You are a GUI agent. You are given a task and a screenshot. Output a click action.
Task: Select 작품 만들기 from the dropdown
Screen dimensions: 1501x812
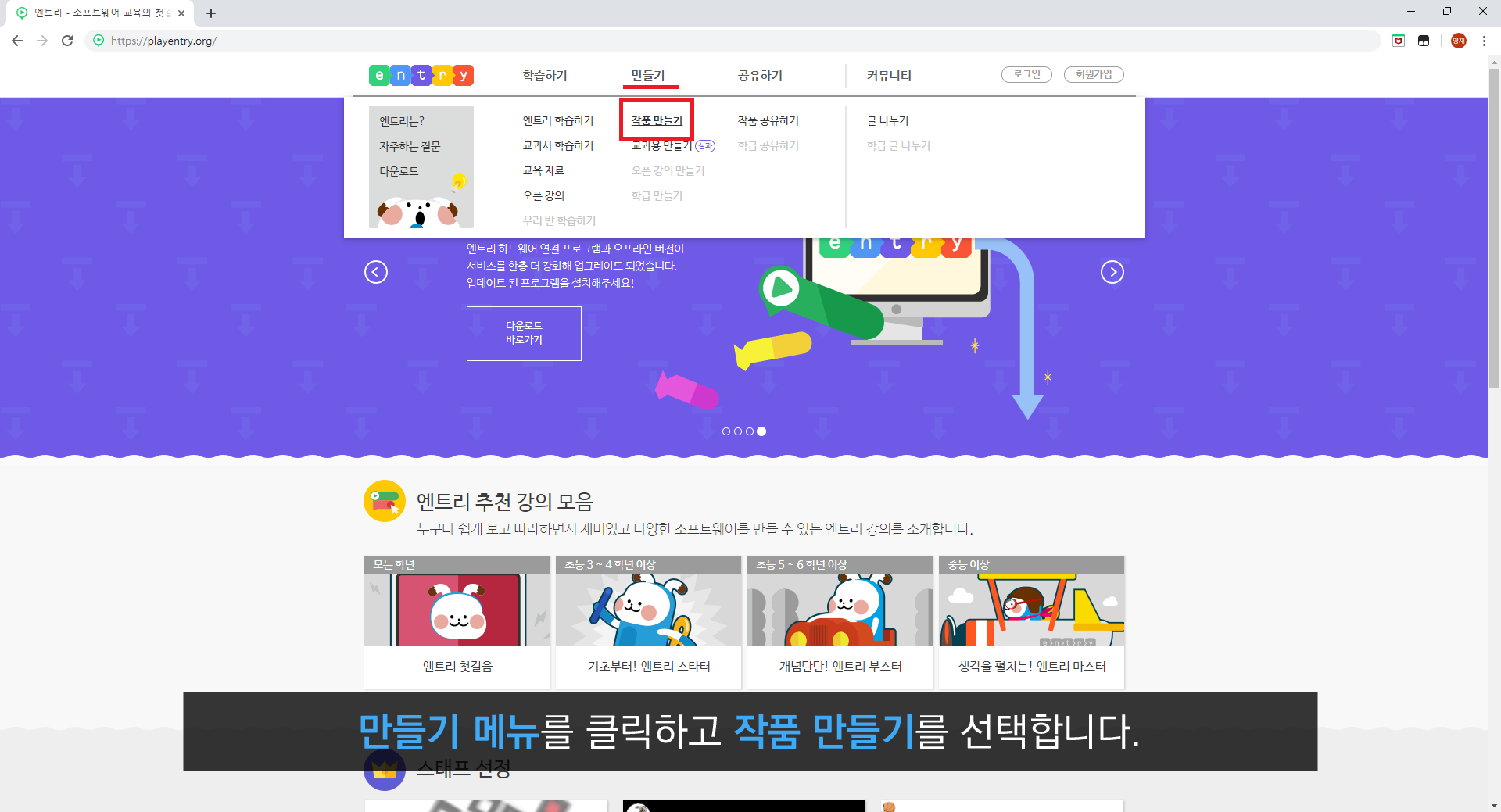pyautogui.click(x=657, y=120)
